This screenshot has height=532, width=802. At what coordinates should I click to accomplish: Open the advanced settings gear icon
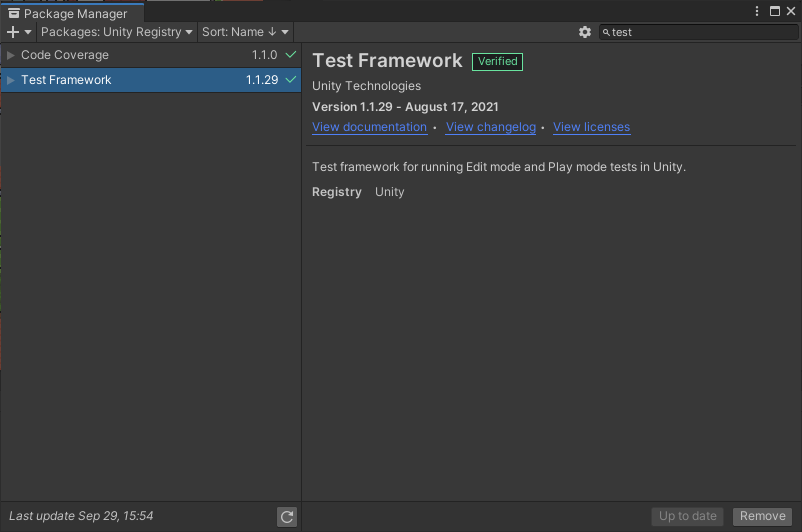coord(585,32)
